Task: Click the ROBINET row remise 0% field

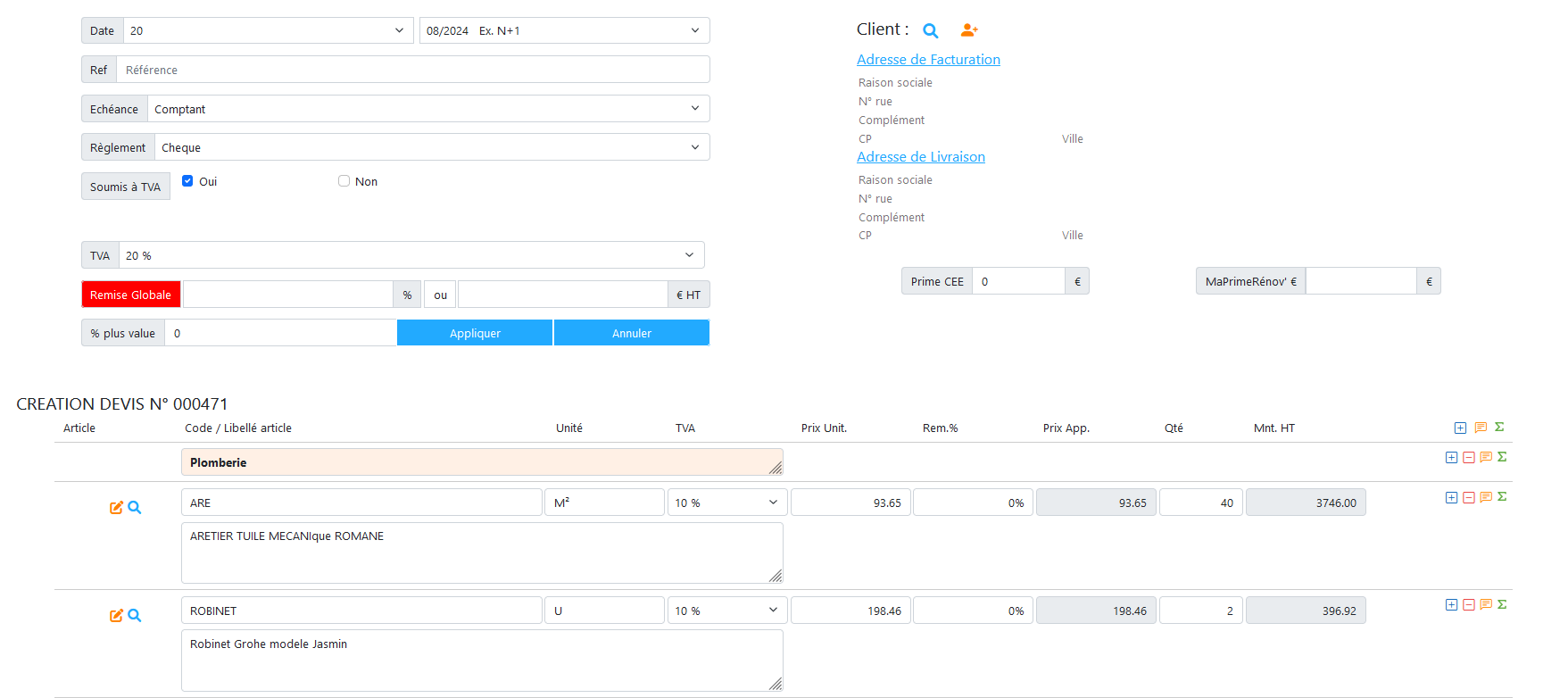Action: 974,611
